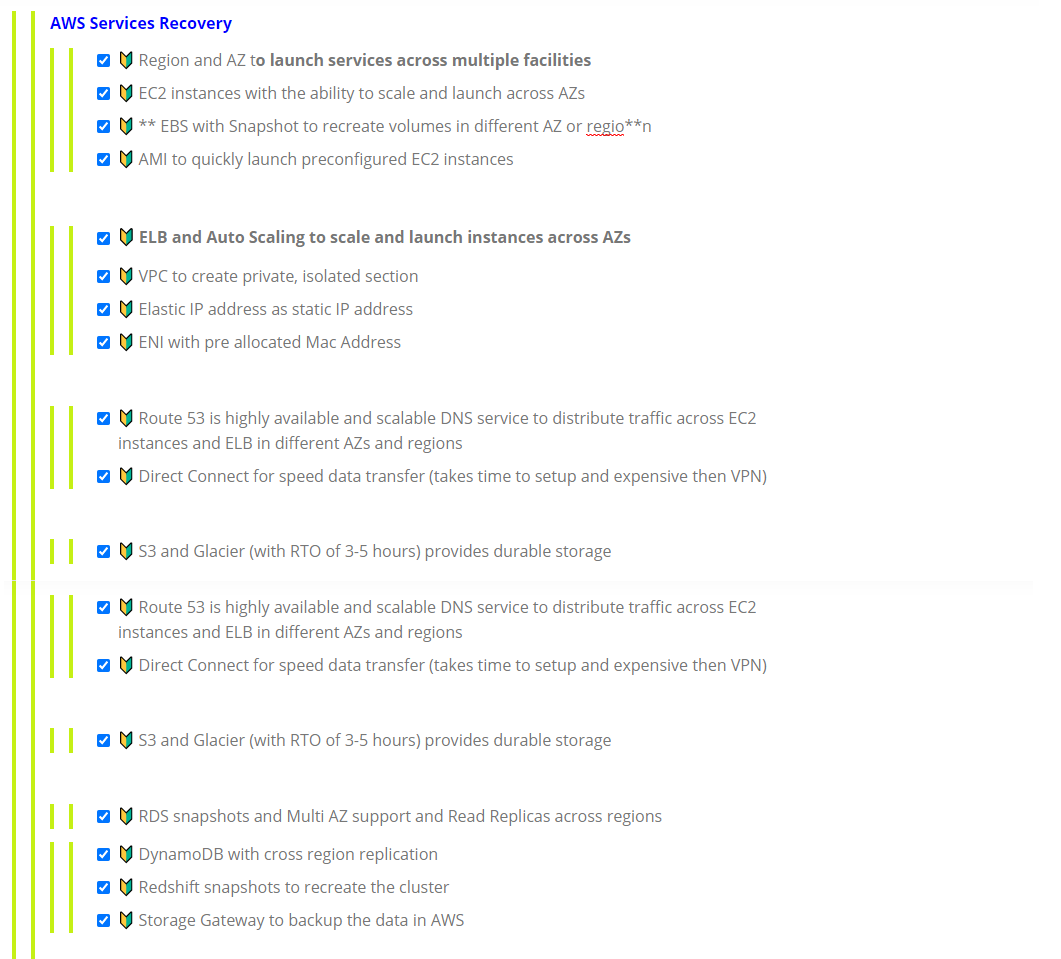Uncheck the Storage Gateway checkbox
Image resolution: width=1061 pixels, height=959 pixels.
pos(104,920)
